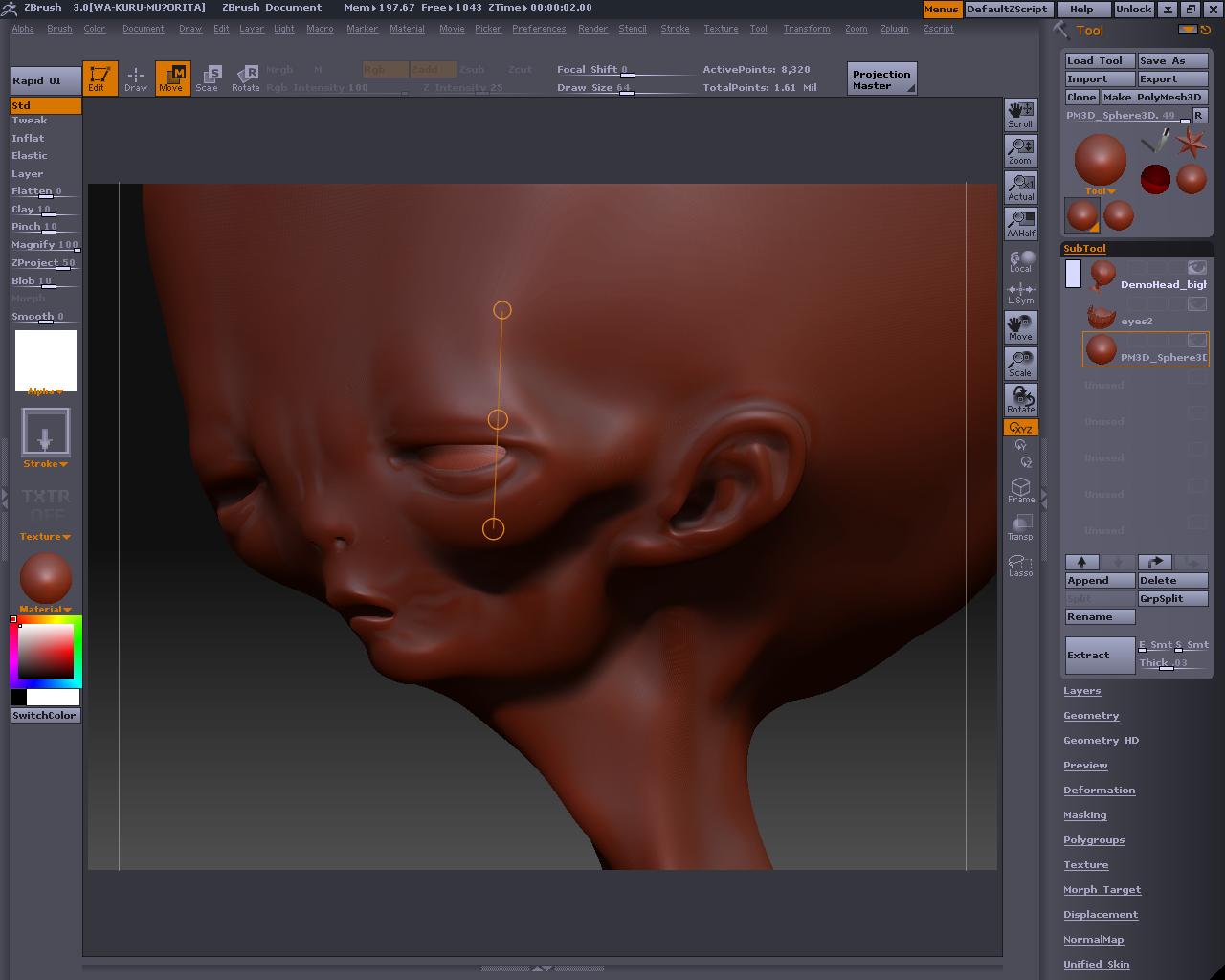
Task: Select the Scale mode icon in top shelf
Action: click(208, 78)
